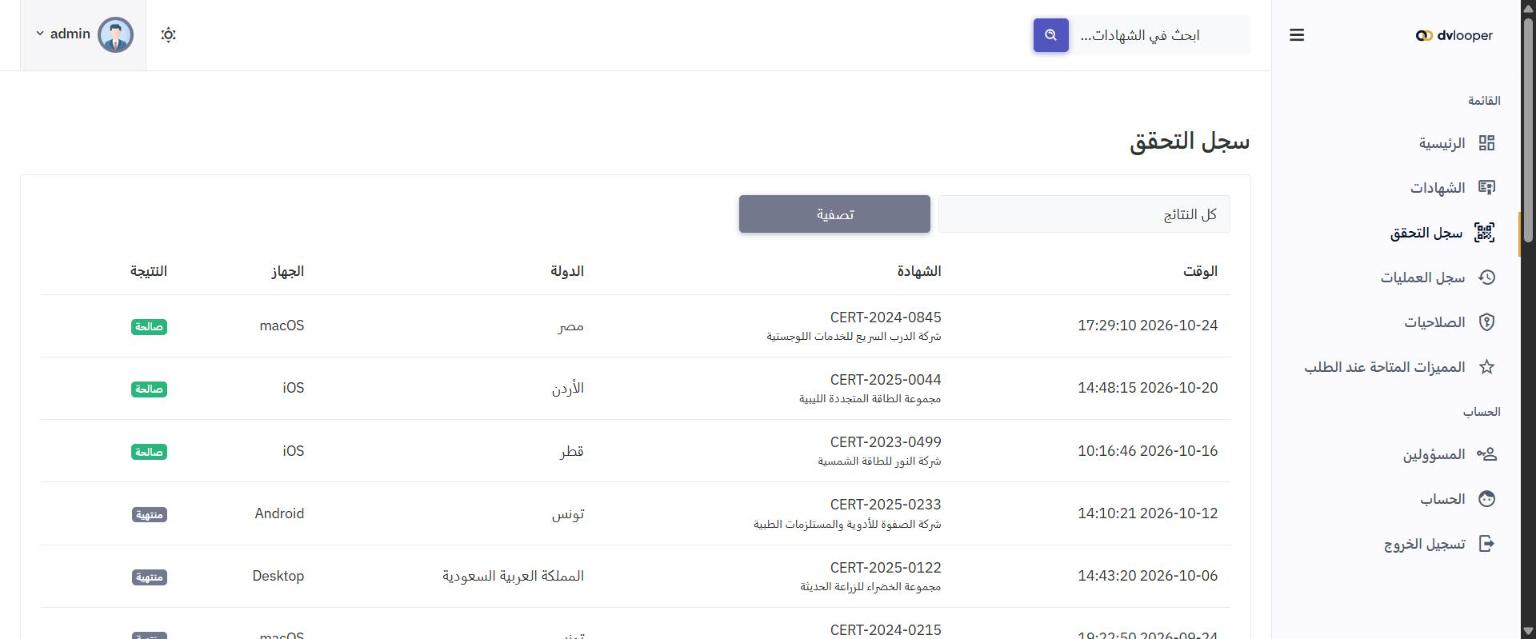The height and width of the screenshot is (639, 1536).
Task: Click certificate CERT-2025-0122
Action: click(x=885, y=567)
